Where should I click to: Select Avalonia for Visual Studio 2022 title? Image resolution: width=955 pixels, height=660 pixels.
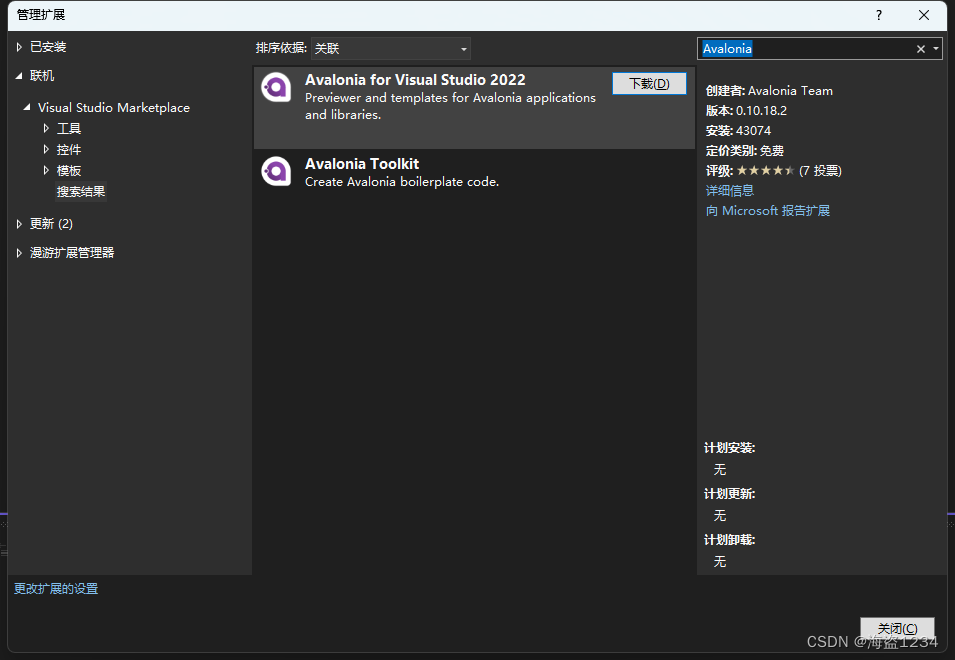pyautogui.click(x=415, y=80)
